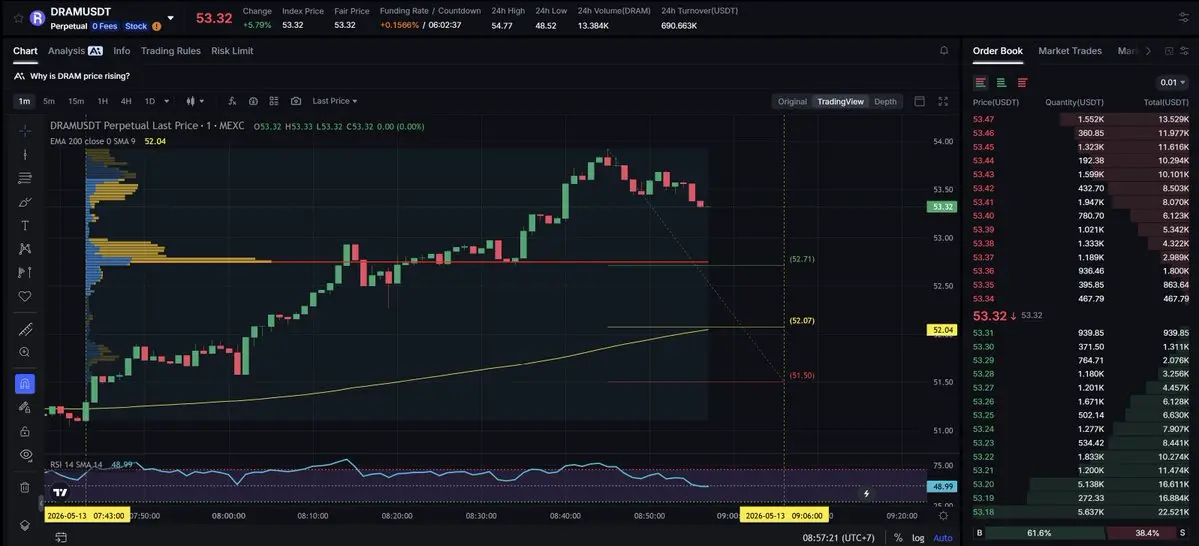The height and width of the screenshot is (546, 1199).
Task: Select the 4H timeframe
Action: tap(126, 101)
